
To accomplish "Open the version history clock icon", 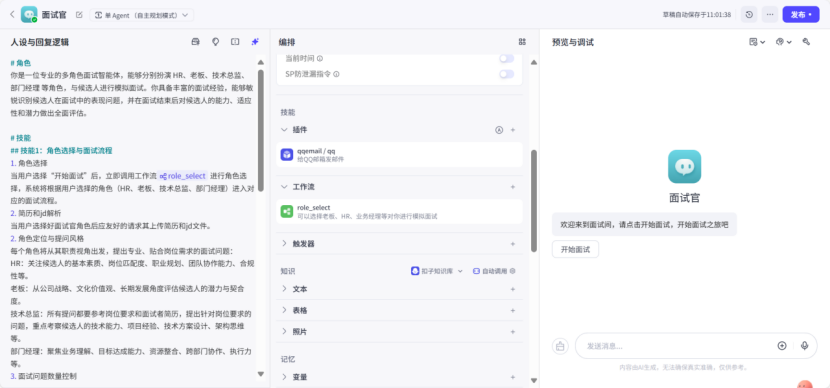I will 749,15.
